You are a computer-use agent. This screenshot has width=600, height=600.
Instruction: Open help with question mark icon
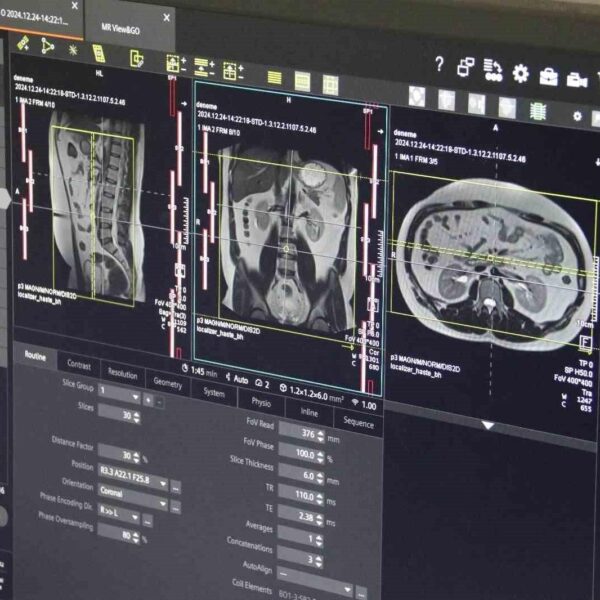click(440, 64)
